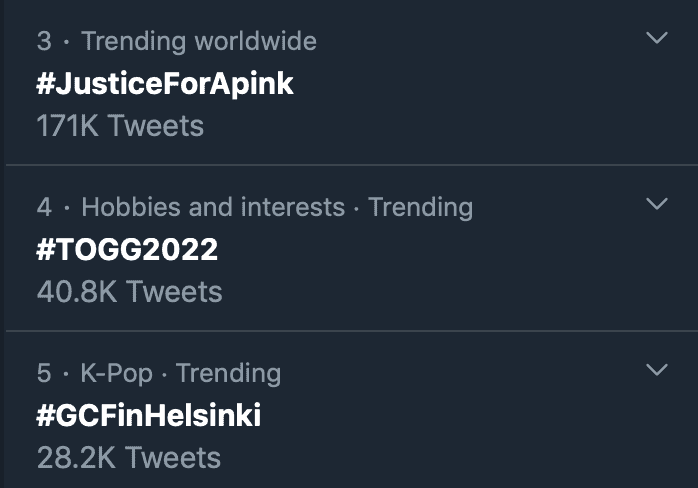Click the rank number 3
698x488 pixels.
pos(44,41)
